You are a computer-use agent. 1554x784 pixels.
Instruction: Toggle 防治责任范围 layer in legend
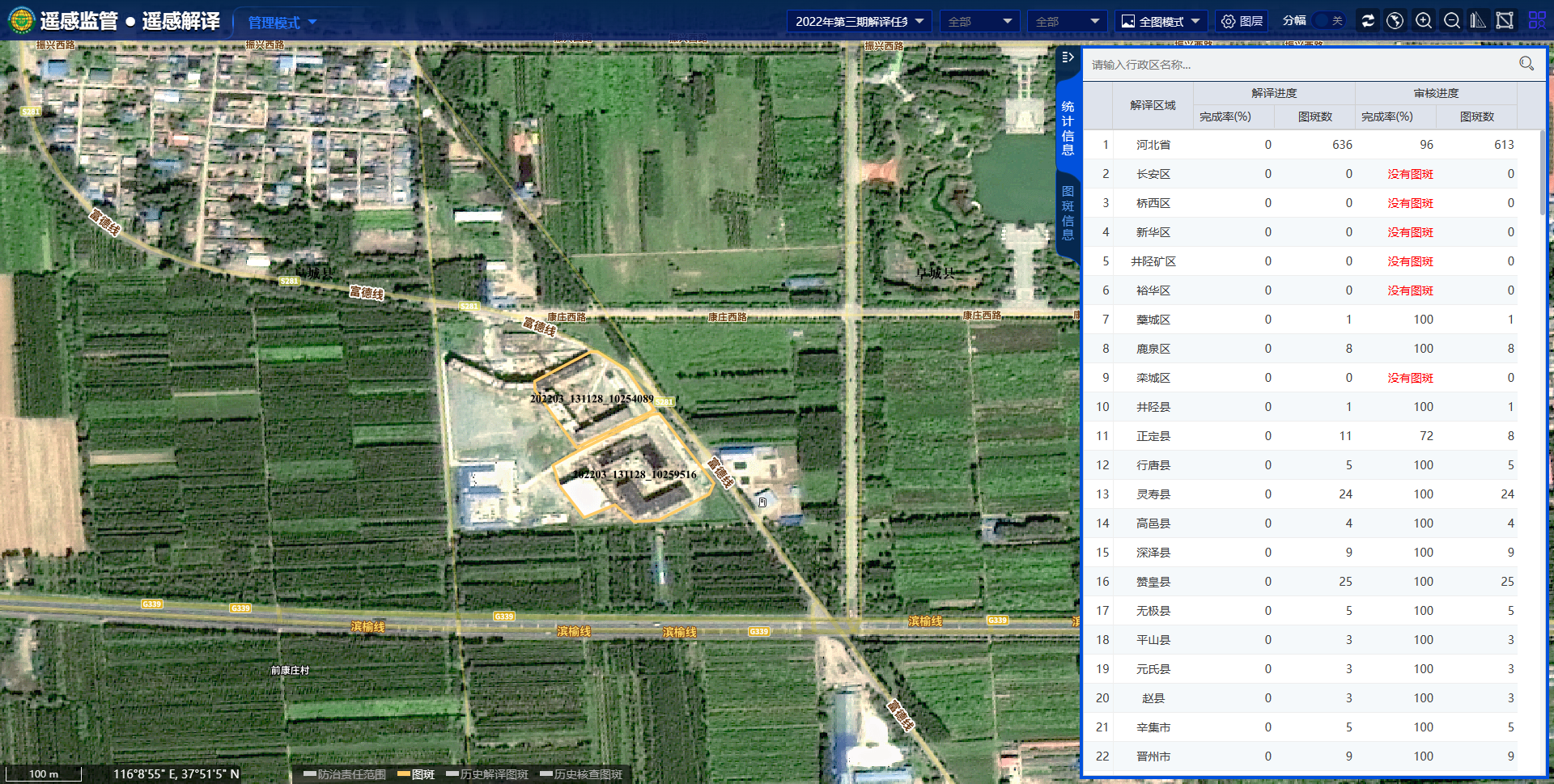[x=345, y=774]
